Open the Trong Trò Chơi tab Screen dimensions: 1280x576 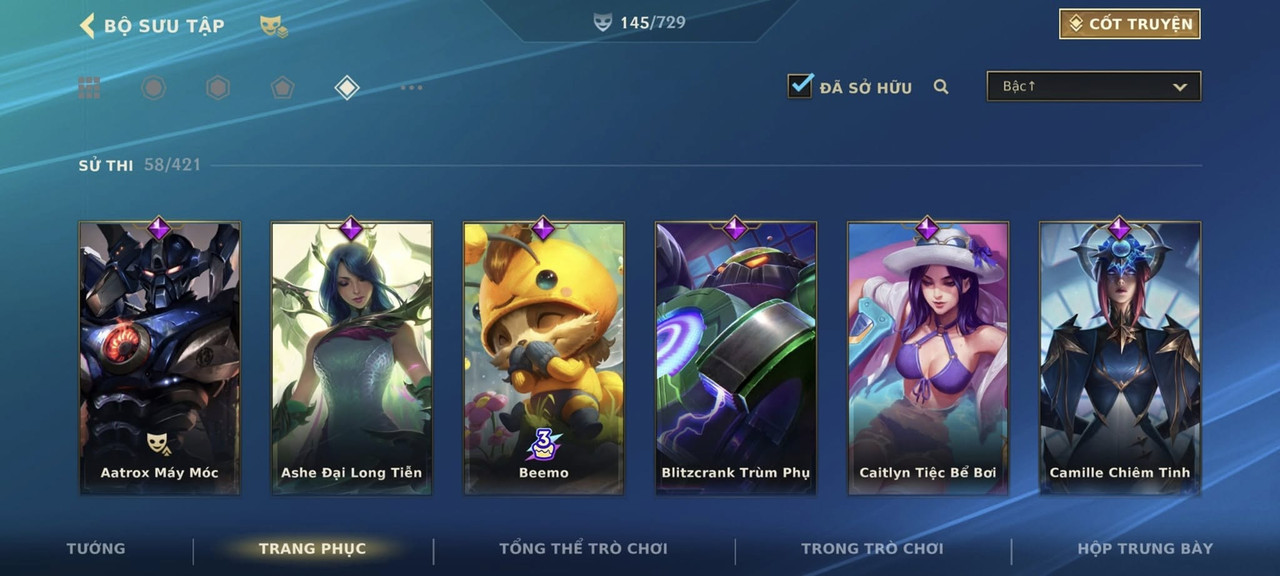click(x=872, y=548)
